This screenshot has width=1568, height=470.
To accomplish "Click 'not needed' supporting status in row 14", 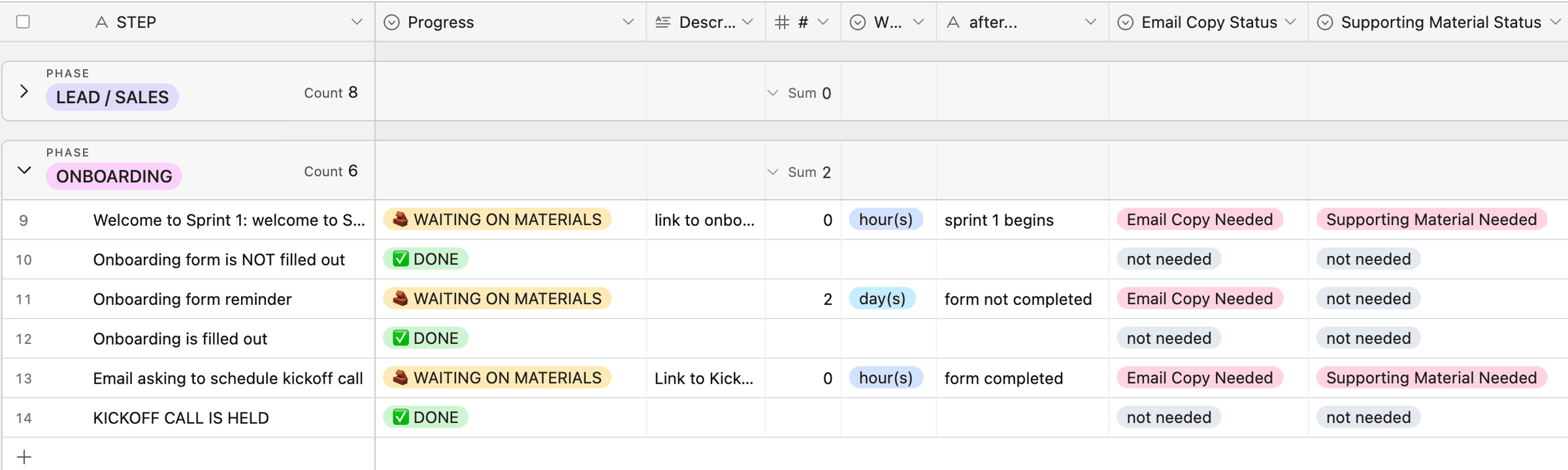I will 1369,417.
